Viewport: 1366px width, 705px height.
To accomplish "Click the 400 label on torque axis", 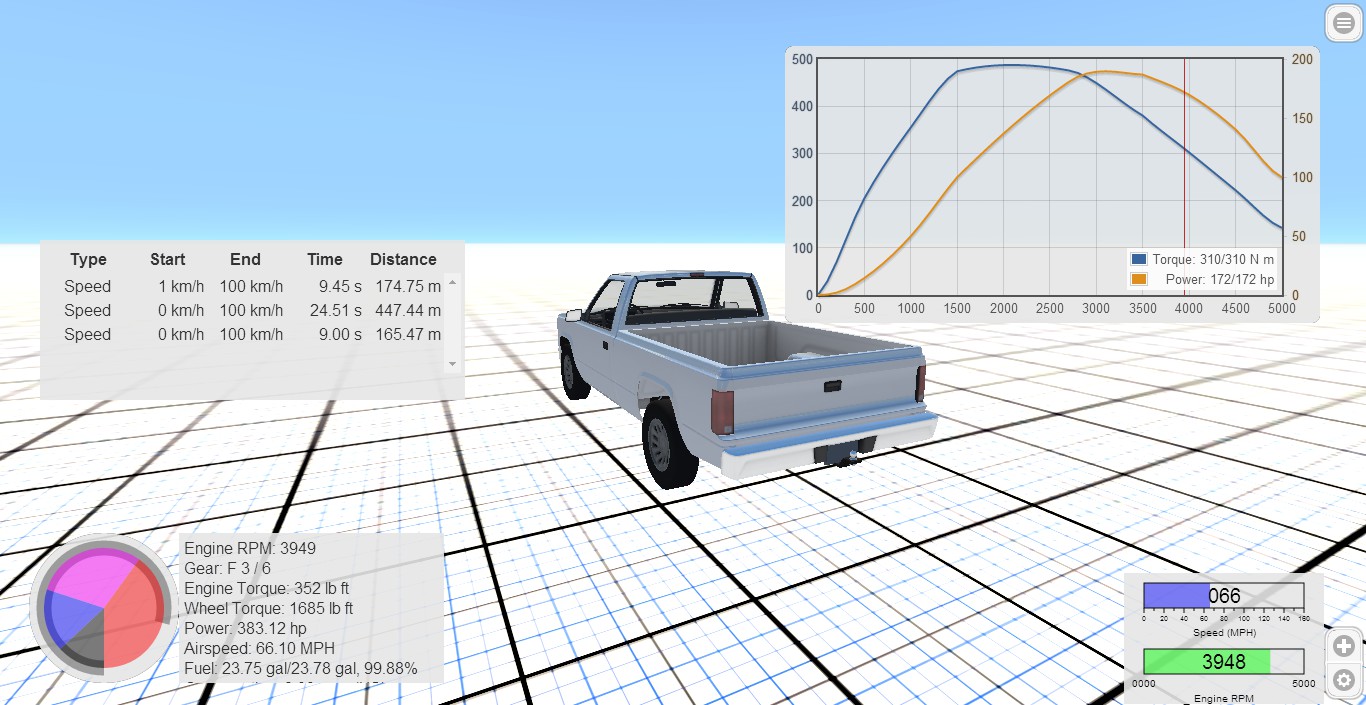I will coord(802,106).
